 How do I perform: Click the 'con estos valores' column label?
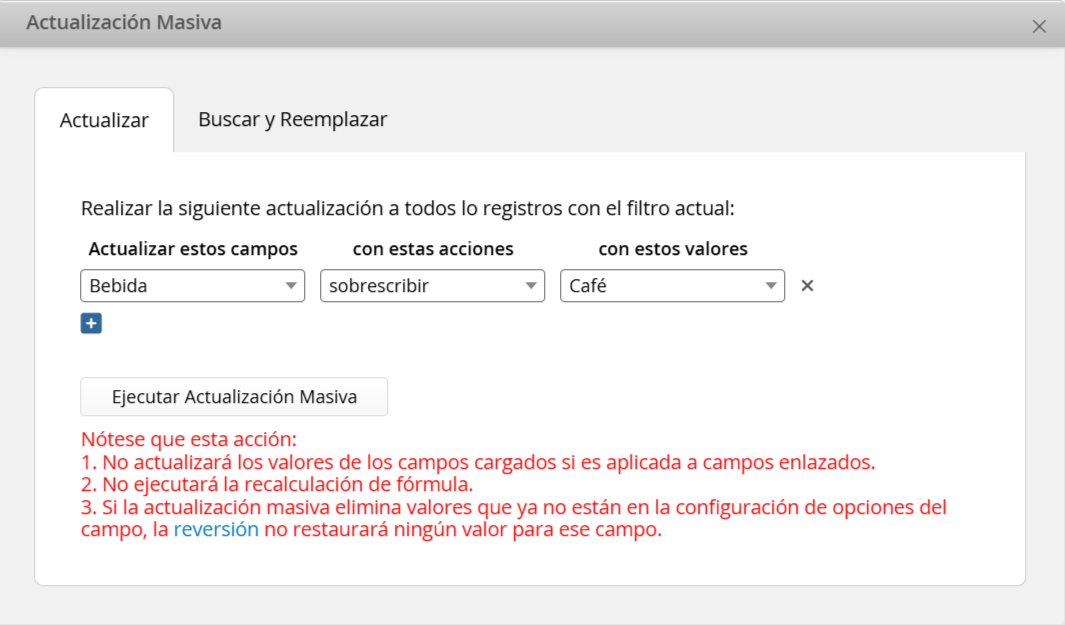(672, 249)
